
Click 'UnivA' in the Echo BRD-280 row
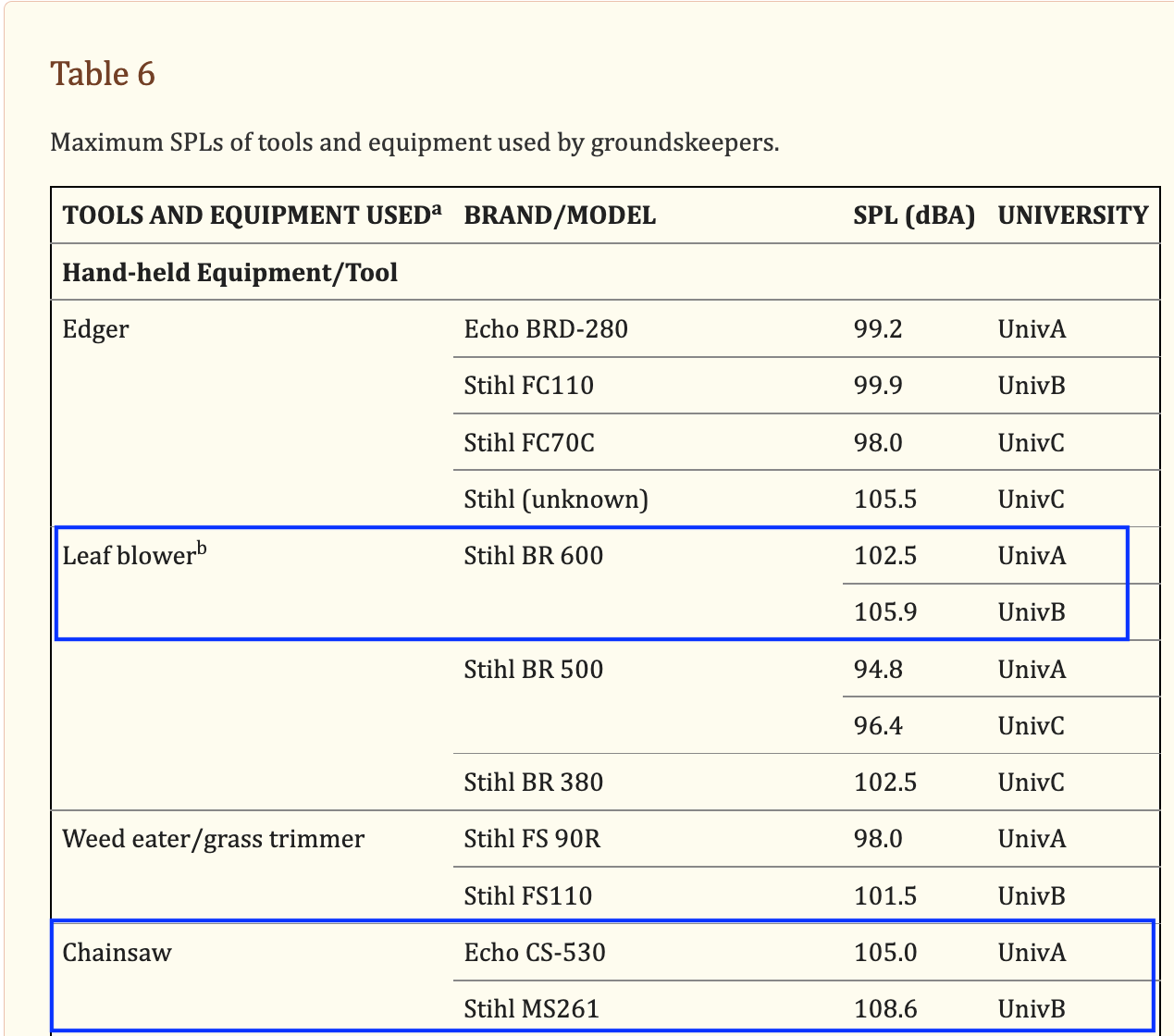pos(1032,329)
